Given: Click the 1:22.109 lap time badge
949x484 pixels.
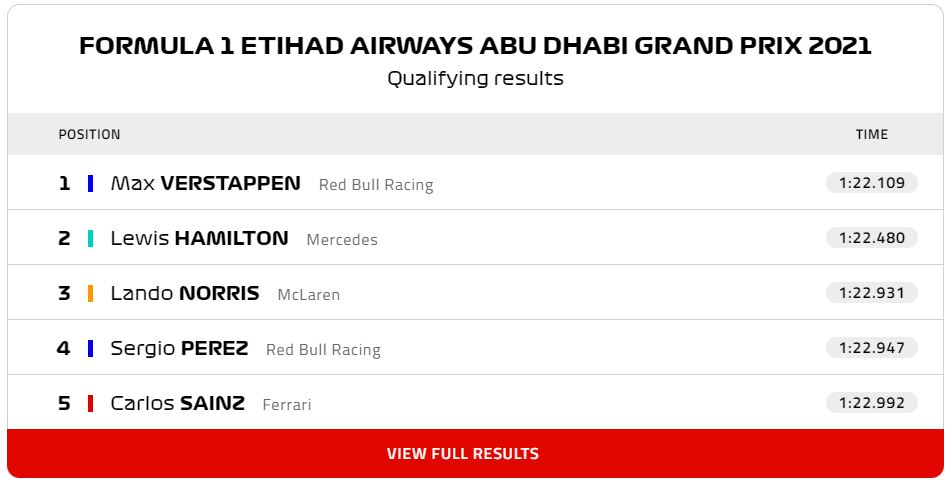Looking at the screenshot, I should coord(871,183).
